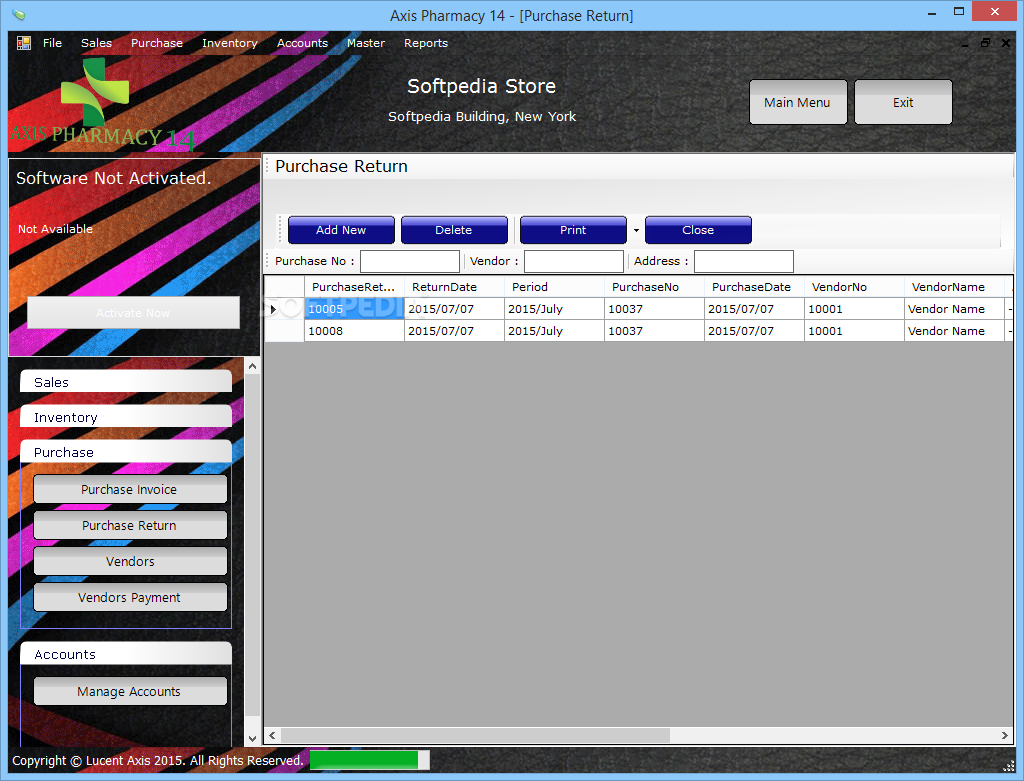Collapse the Purchase sidebar section
Screen dimensions: 1024x781
pyautogui.click(x=126, y=452)
